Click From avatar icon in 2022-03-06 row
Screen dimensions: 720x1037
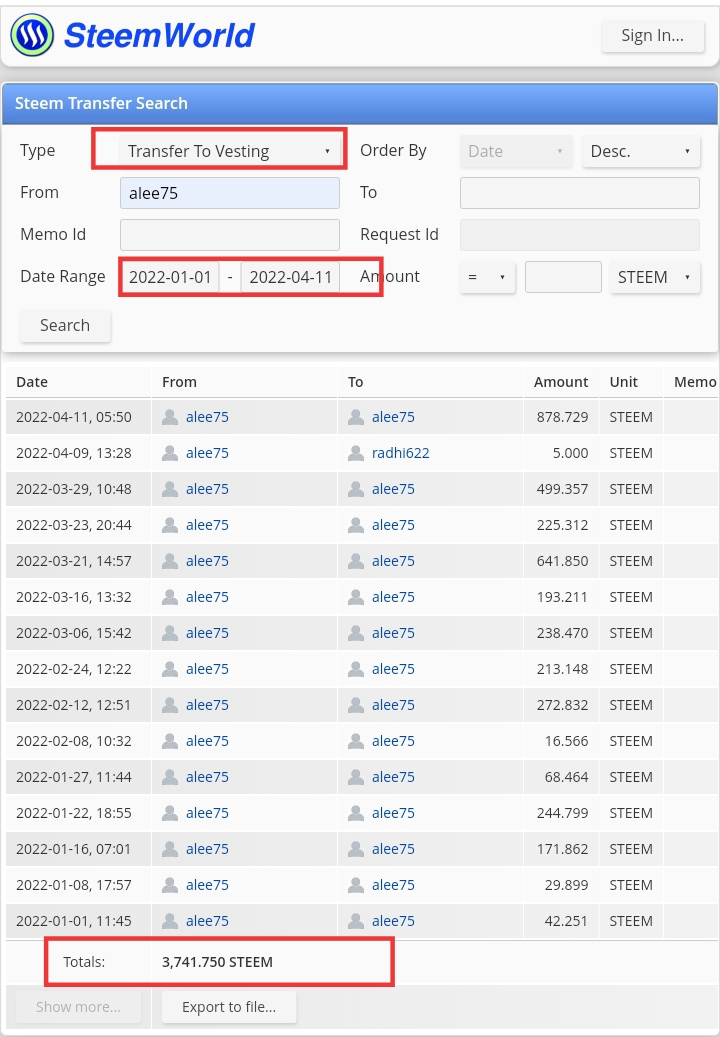170,633
